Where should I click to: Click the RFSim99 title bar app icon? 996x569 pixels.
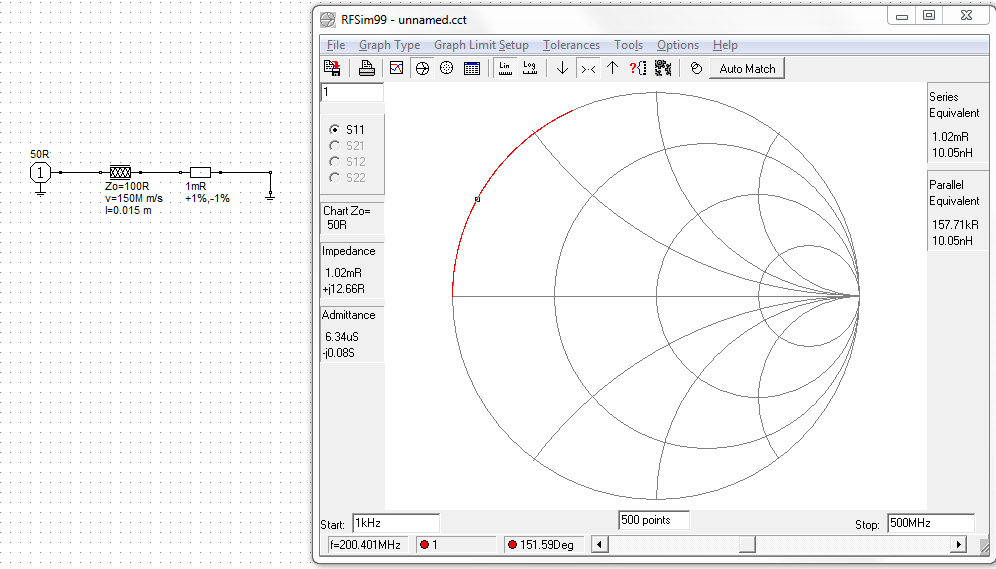pyautogui.click(x=327, y=19)
